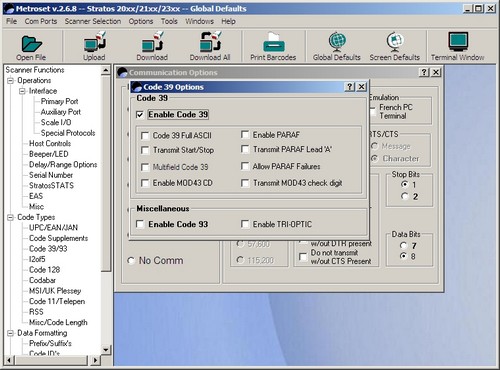Select Code 128 tree item

(44, 270)
